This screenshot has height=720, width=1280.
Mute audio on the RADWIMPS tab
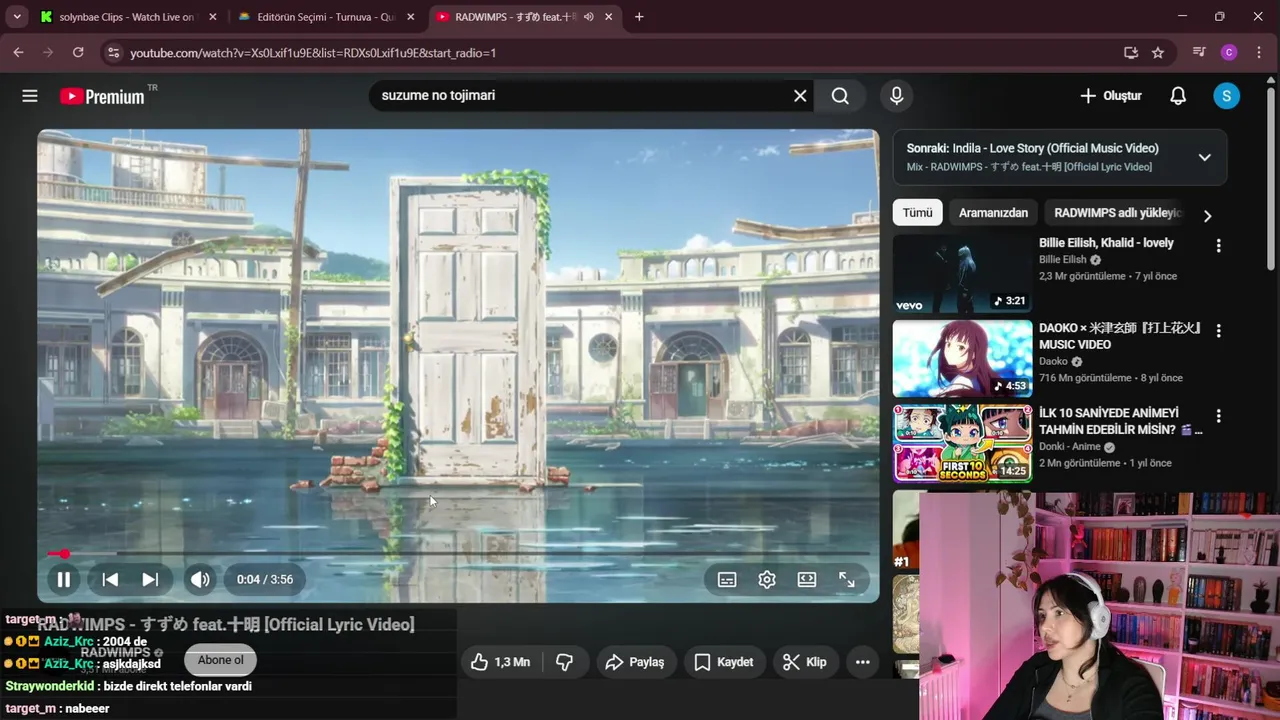point(589,17)
